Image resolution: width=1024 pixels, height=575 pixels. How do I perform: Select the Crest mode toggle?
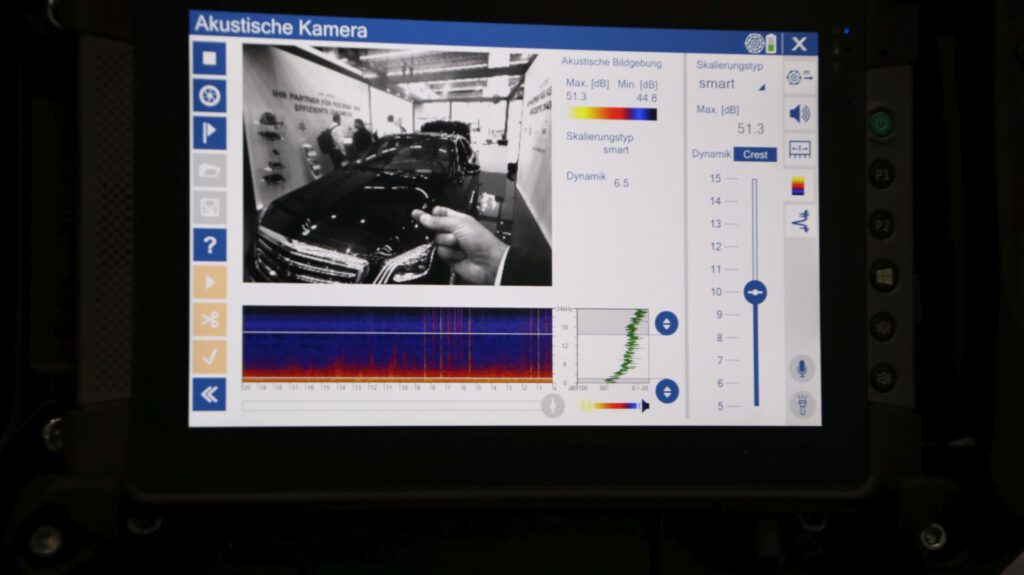click(x=755, y=154)
